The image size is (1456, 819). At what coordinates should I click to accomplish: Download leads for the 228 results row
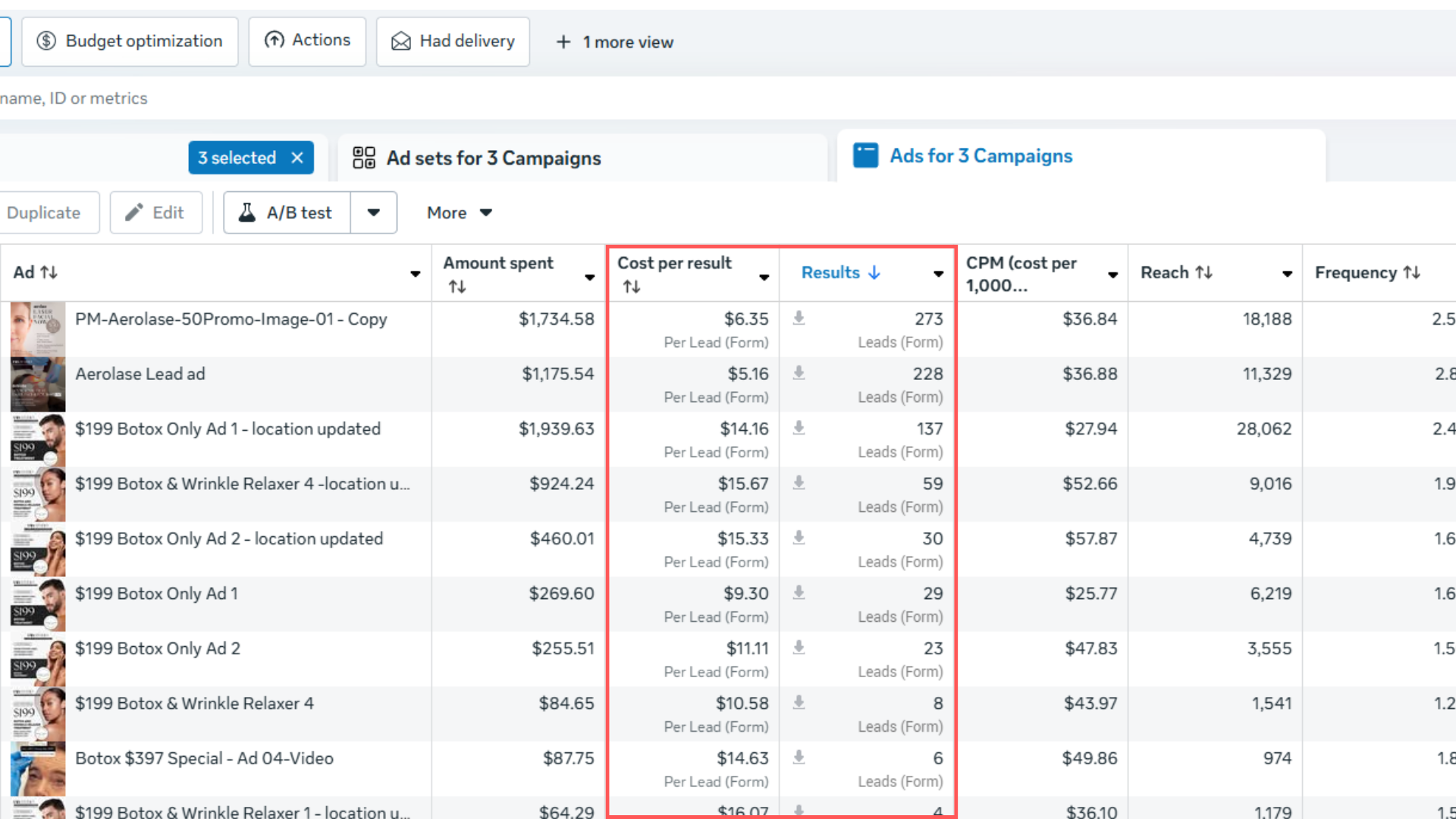799,373
